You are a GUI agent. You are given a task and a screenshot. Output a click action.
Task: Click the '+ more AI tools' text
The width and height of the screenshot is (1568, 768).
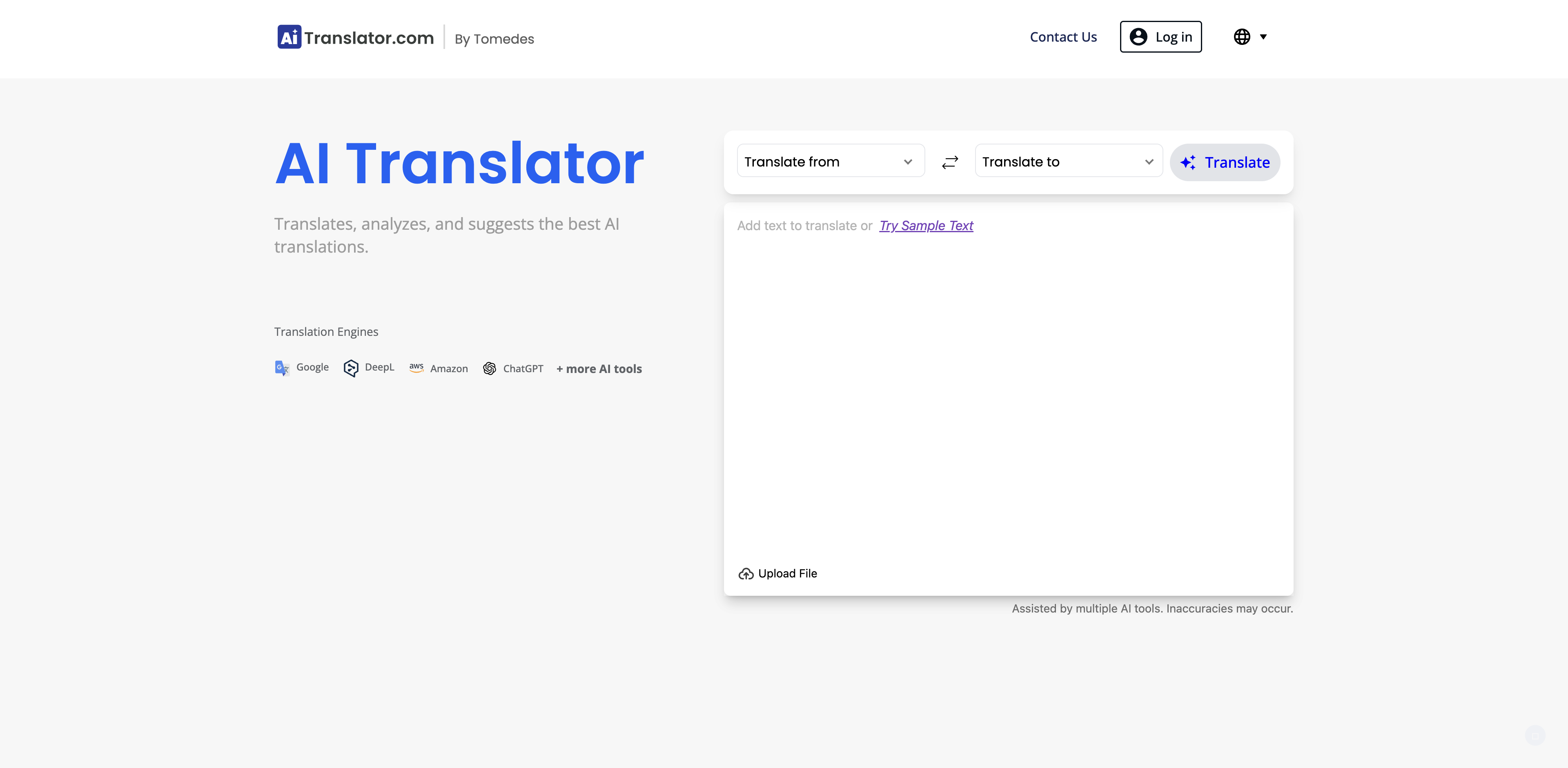(599, 368)
